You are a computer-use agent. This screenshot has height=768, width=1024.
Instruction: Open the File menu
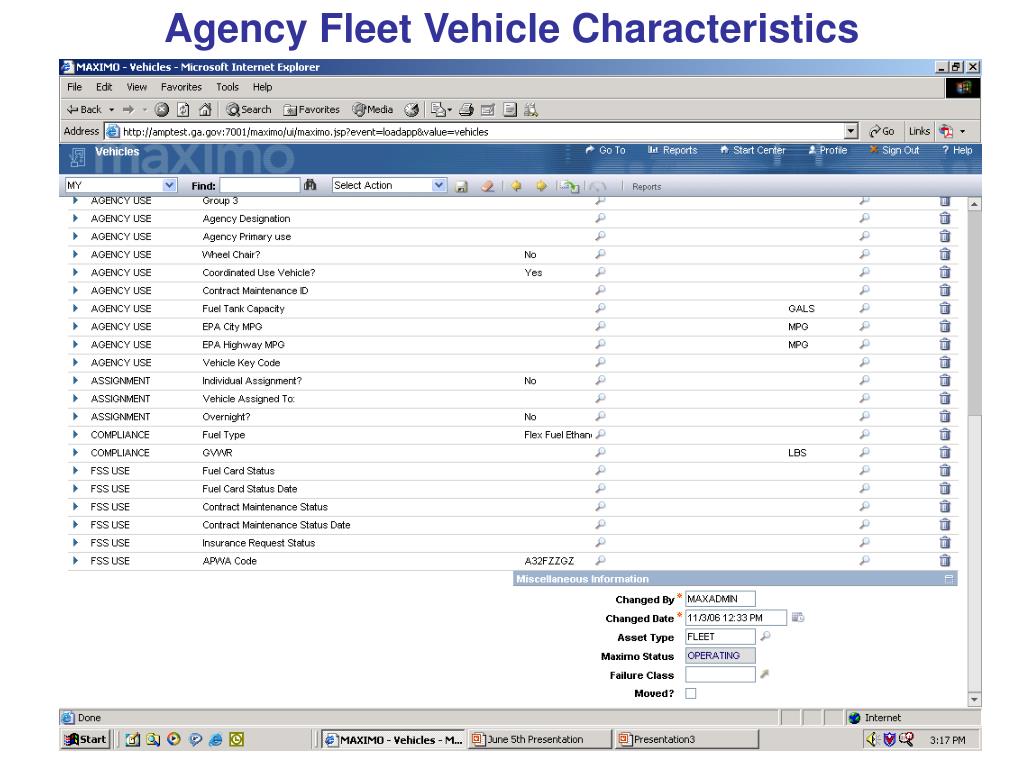click(x=74, y=87)
